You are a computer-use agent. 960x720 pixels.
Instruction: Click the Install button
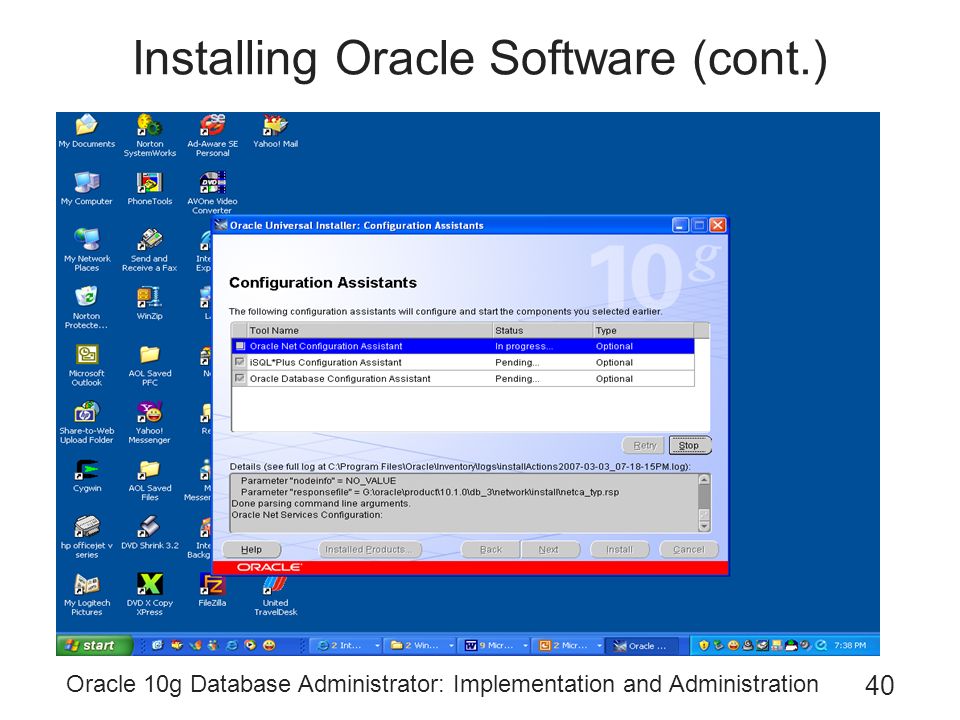[619, 550]
